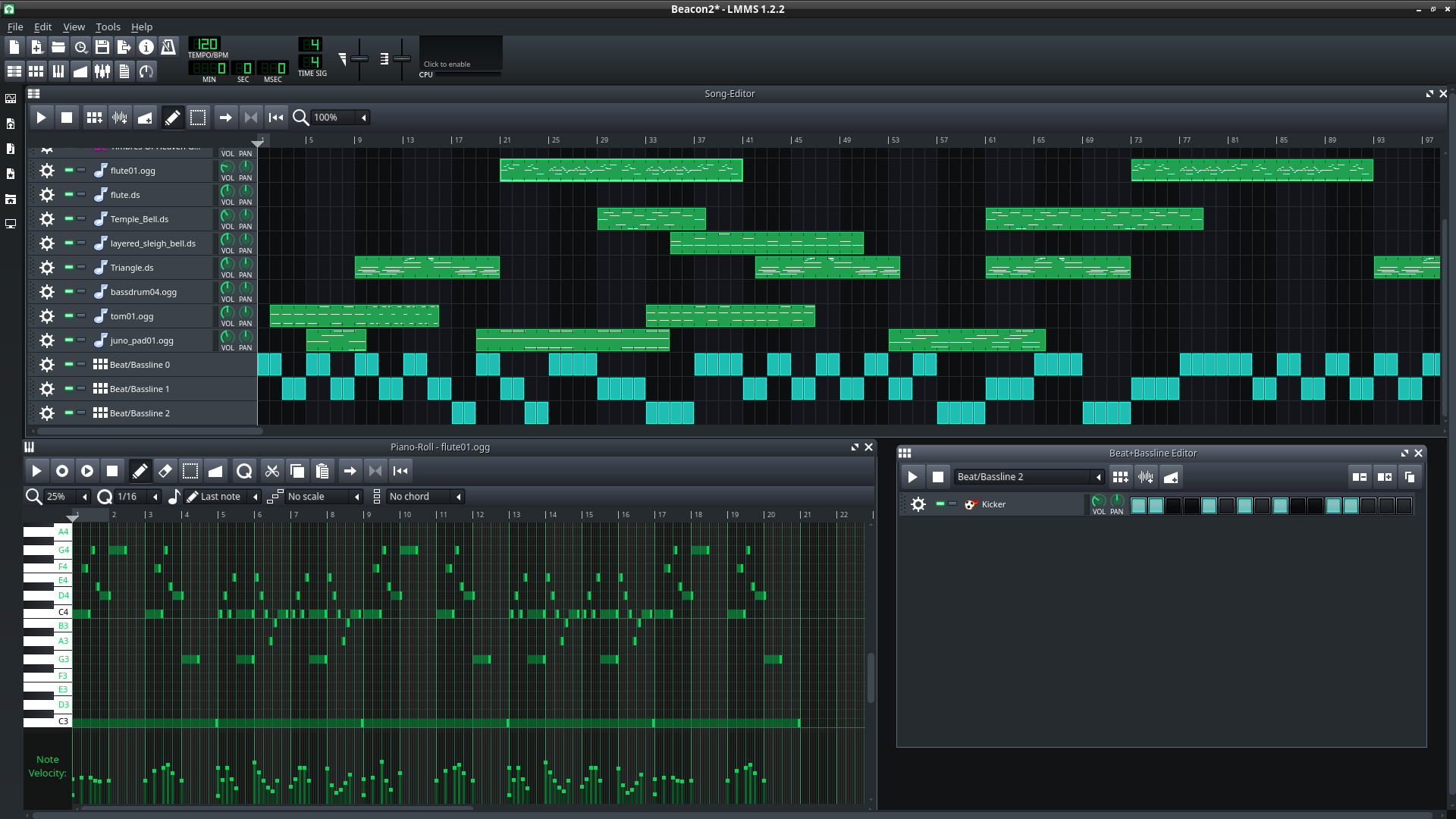Click the Kicker instrument button
The width and height of the screenshot is (1456, 819).
pyautogui.click(x=1021, y=504)
